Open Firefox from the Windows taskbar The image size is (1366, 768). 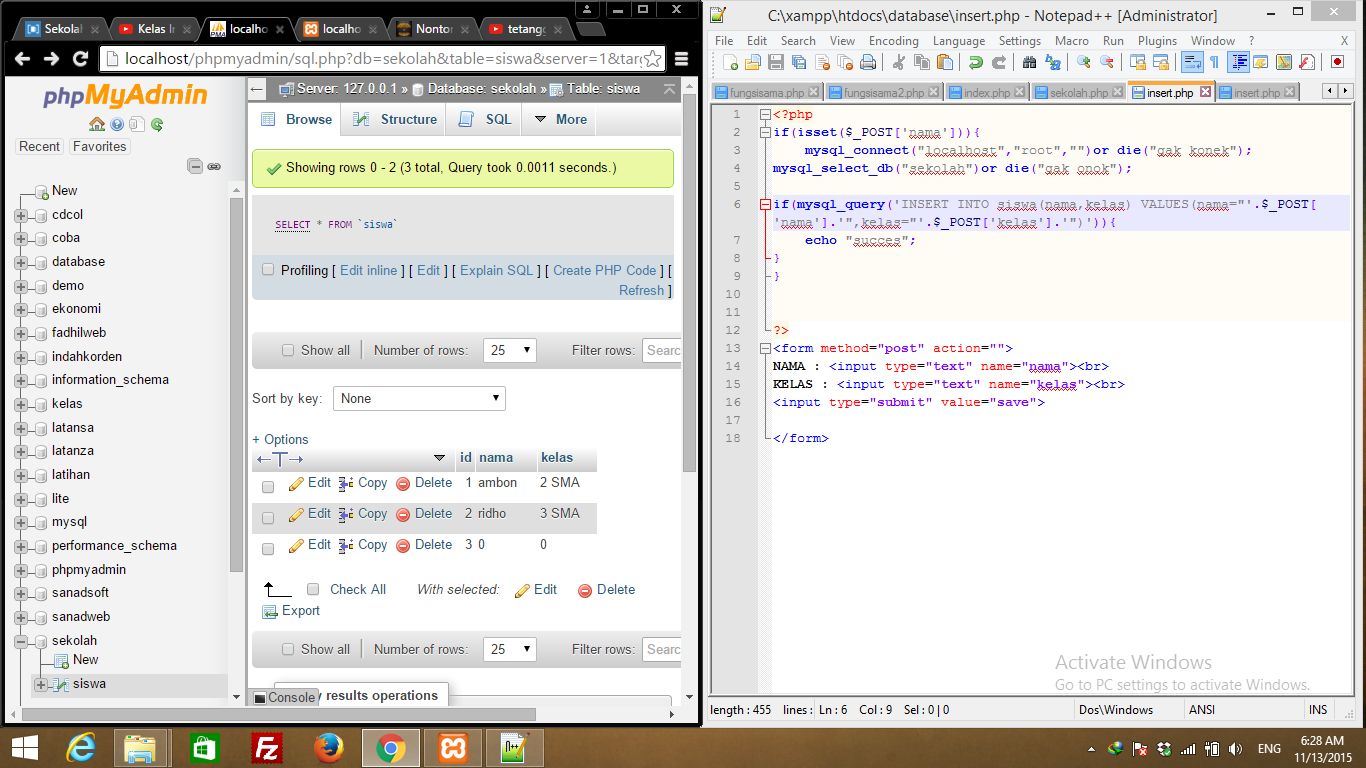[328, 748]
